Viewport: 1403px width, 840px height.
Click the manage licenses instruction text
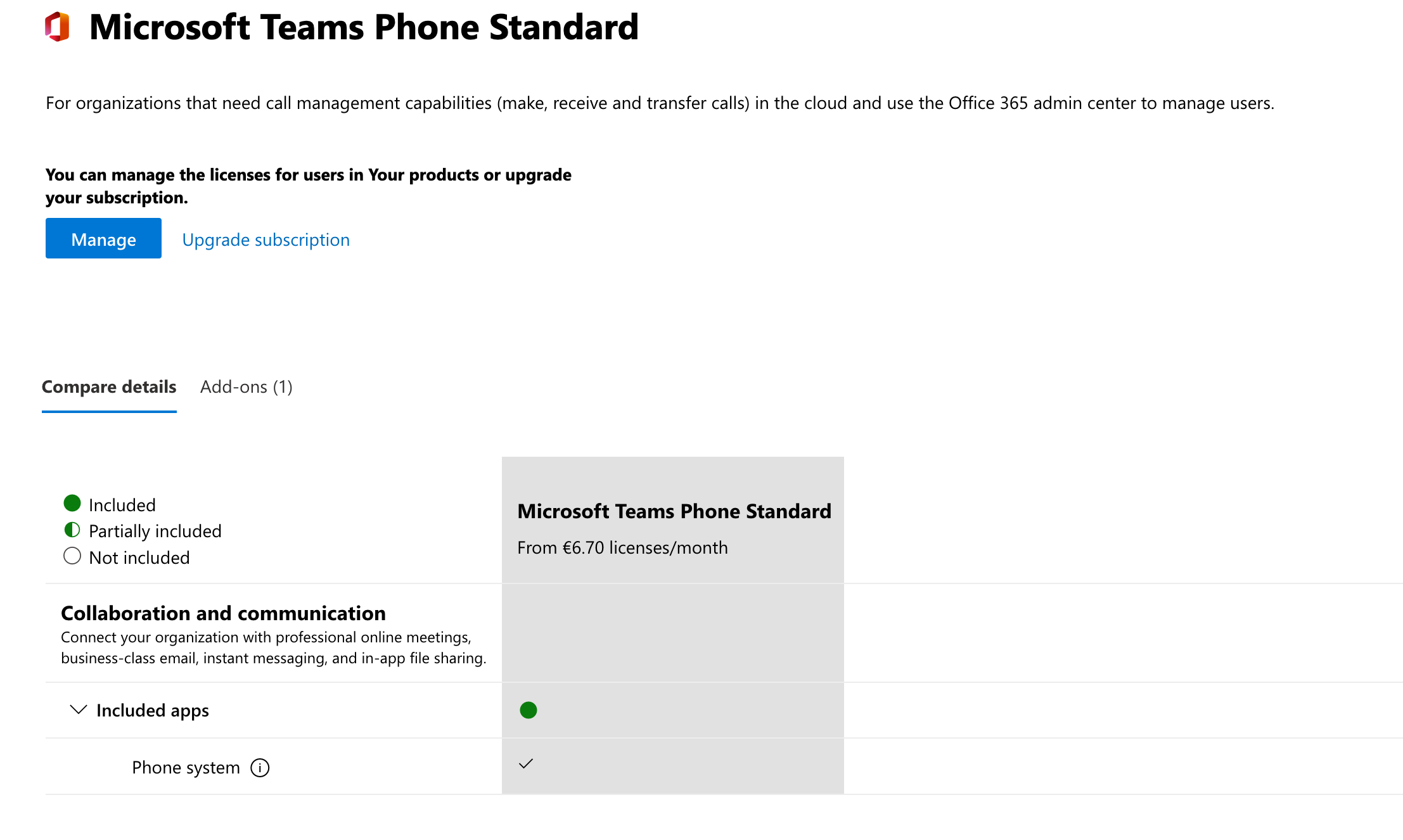point(309,186)
